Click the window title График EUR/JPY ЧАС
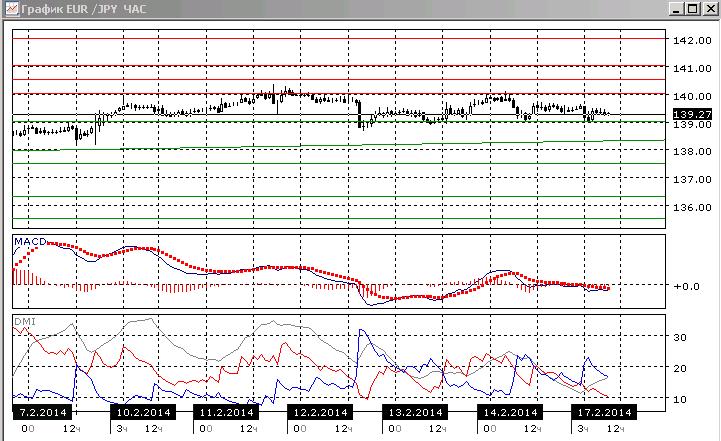The width and height of the screenshot is (721, 441). (84, 9)
